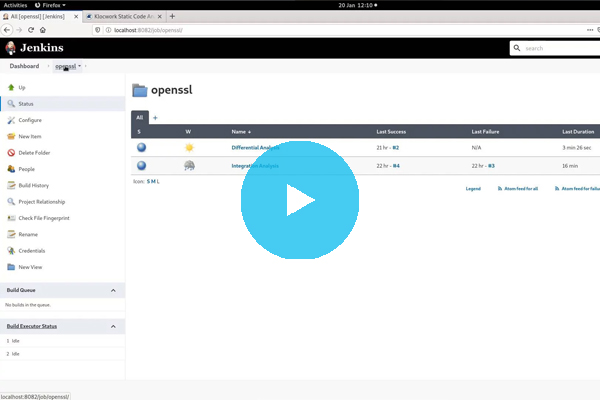Sort by Last Success column header
600x400 pixels.
click(391, 132)
